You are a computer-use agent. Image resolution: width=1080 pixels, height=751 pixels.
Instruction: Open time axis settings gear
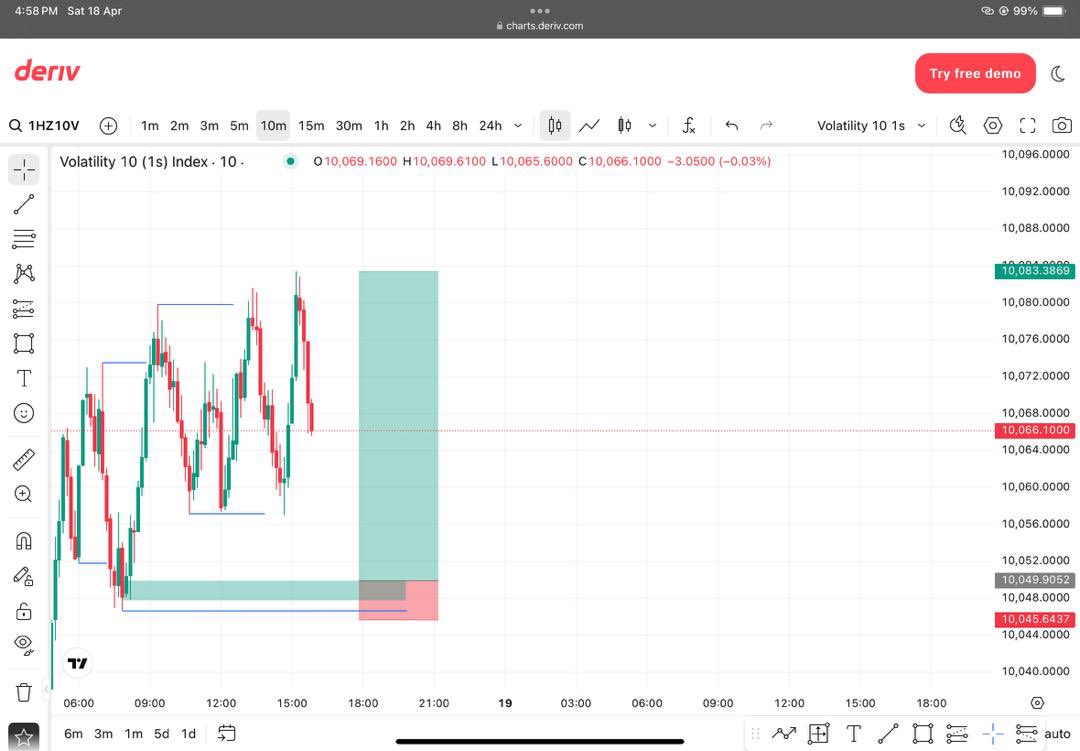(1037, 703)
